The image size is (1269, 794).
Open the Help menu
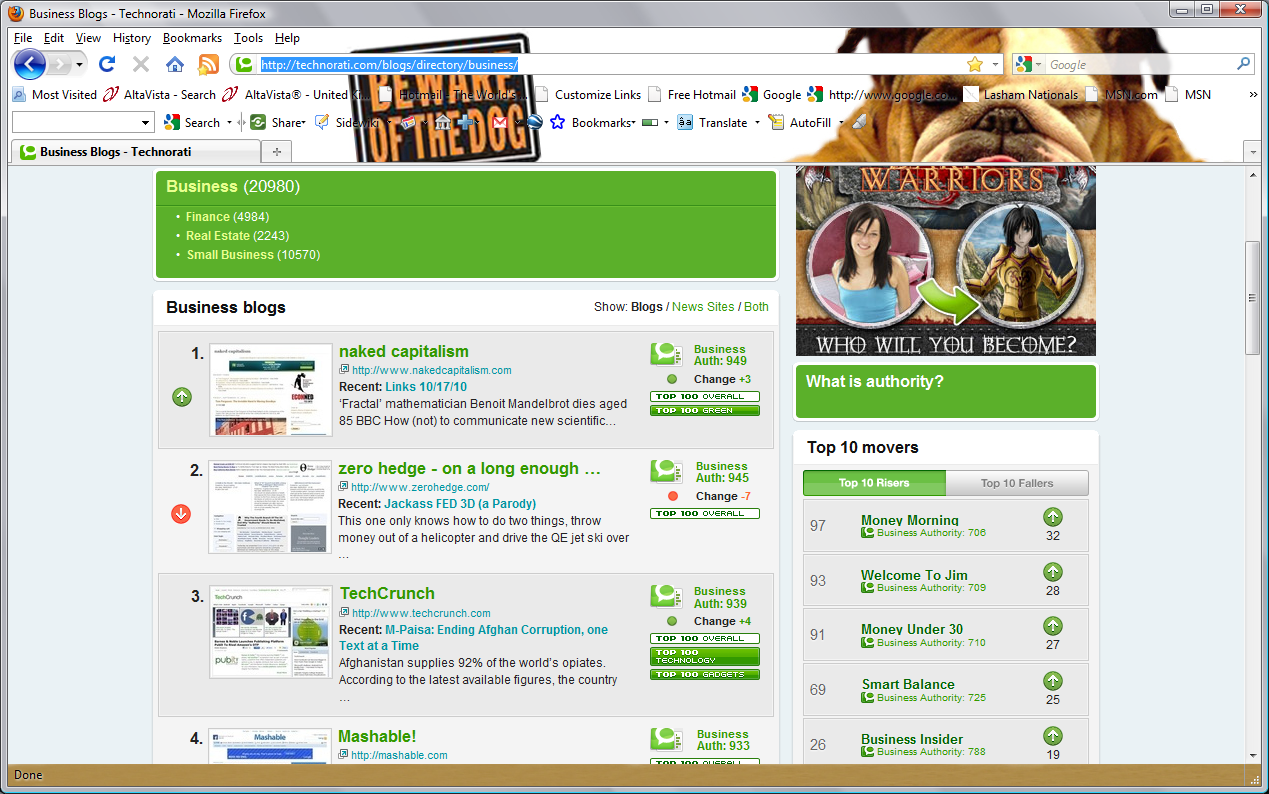tap(287, 38)
